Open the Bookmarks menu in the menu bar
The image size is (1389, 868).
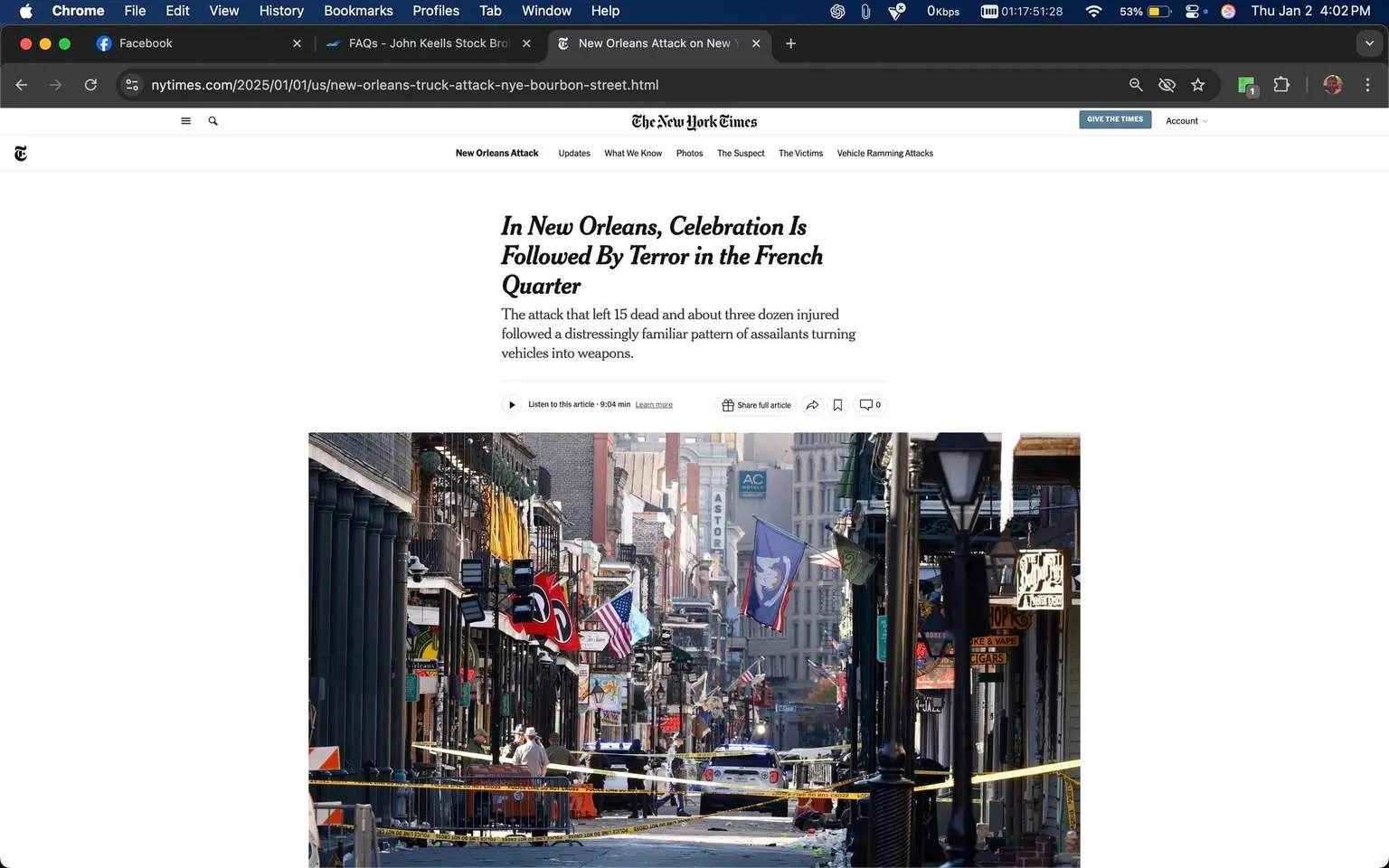pos(358,11)
